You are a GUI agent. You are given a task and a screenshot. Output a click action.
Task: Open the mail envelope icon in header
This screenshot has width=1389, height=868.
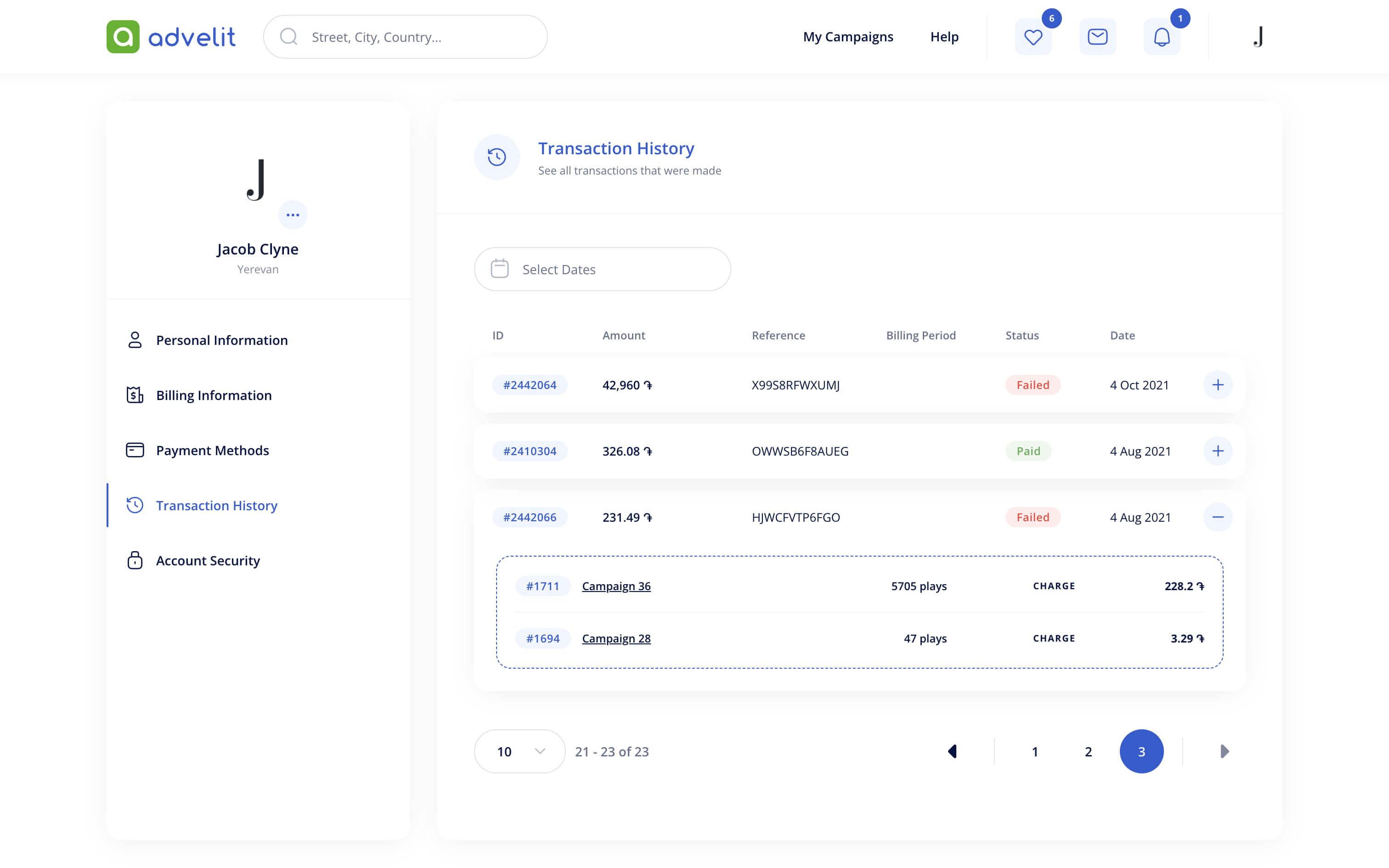[x=1097, y=37]
